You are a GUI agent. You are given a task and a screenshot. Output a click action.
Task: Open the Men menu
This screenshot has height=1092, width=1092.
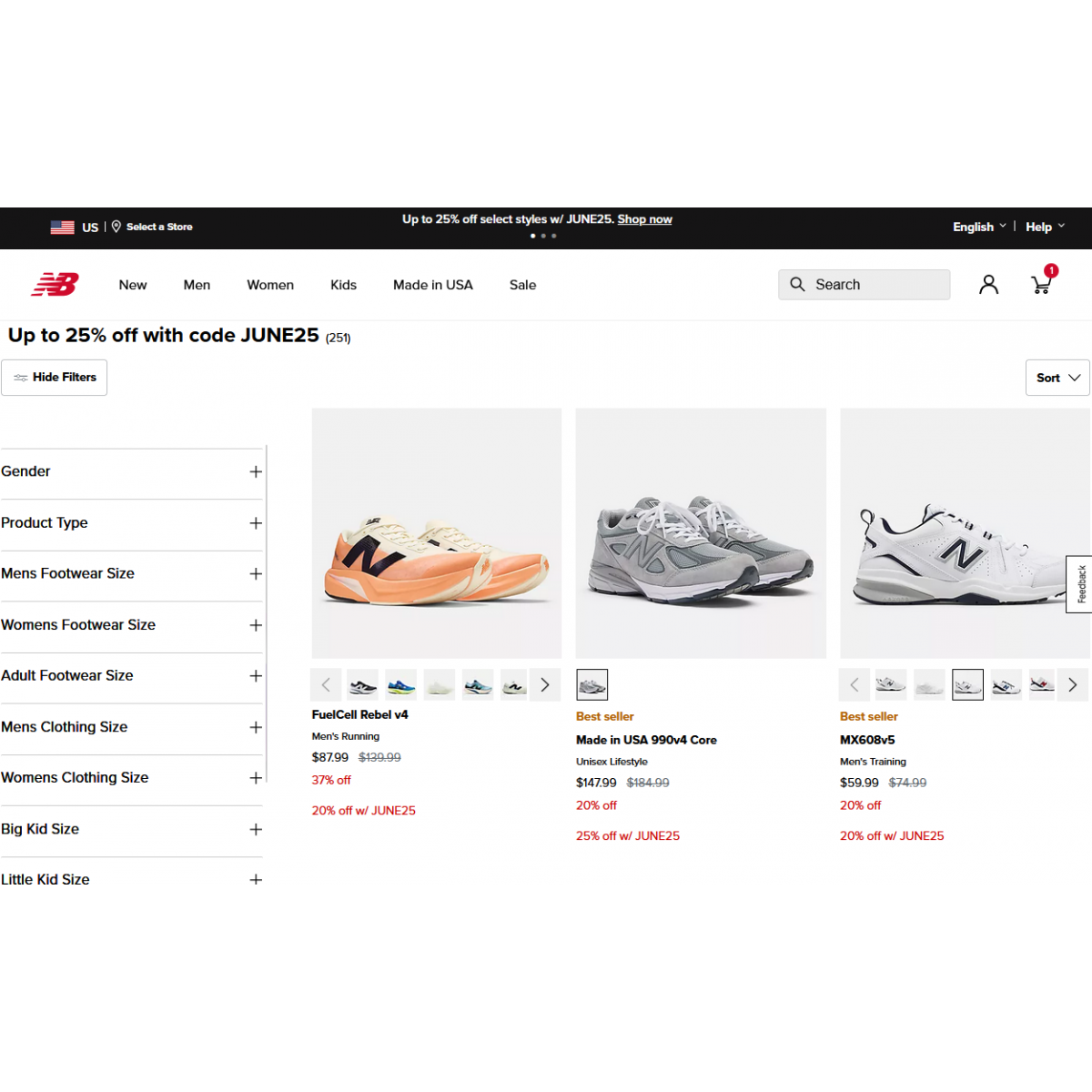(x=197, y=285)
